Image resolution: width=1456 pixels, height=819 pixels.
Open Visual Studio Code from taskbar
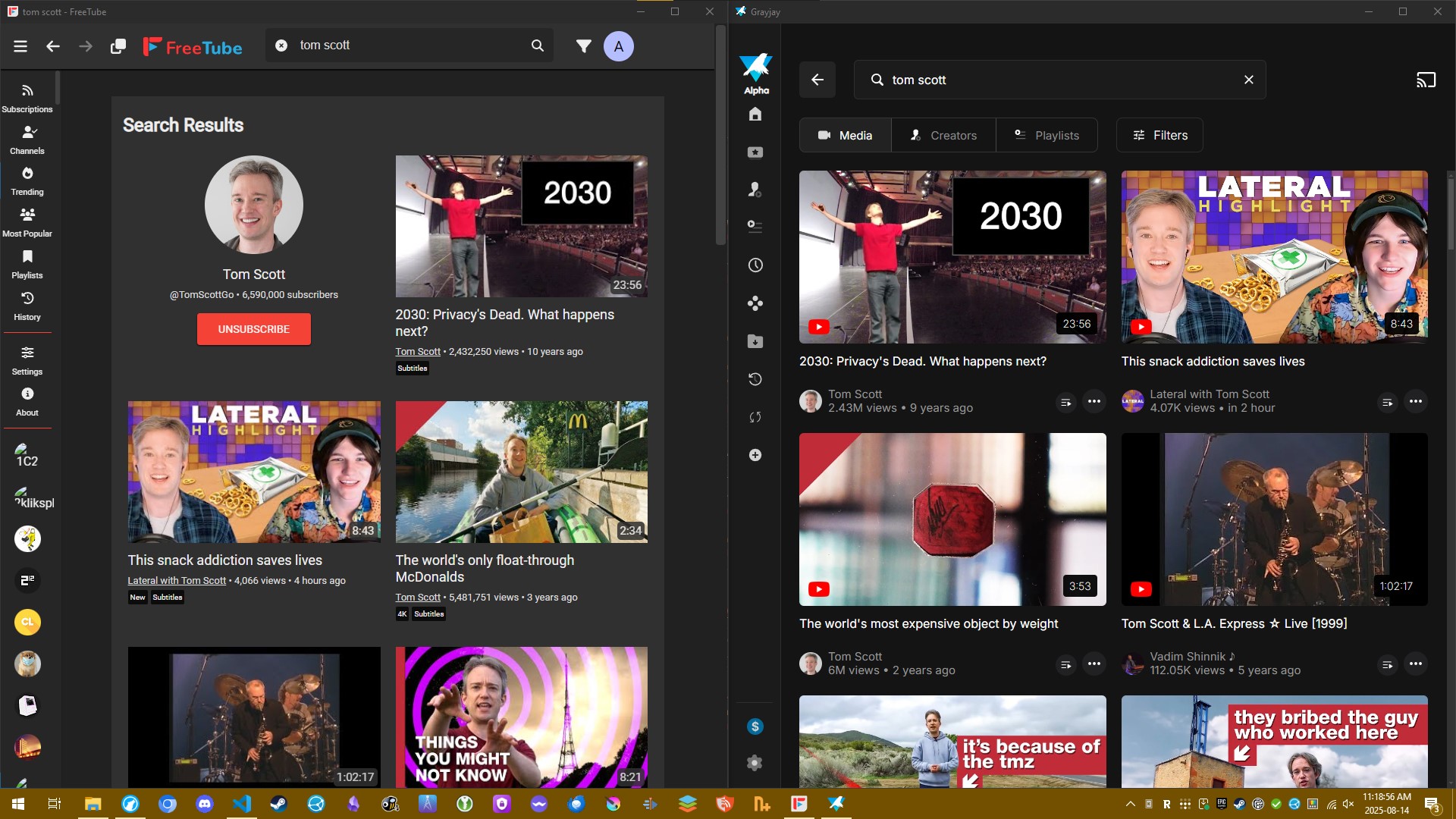(242, 804)
